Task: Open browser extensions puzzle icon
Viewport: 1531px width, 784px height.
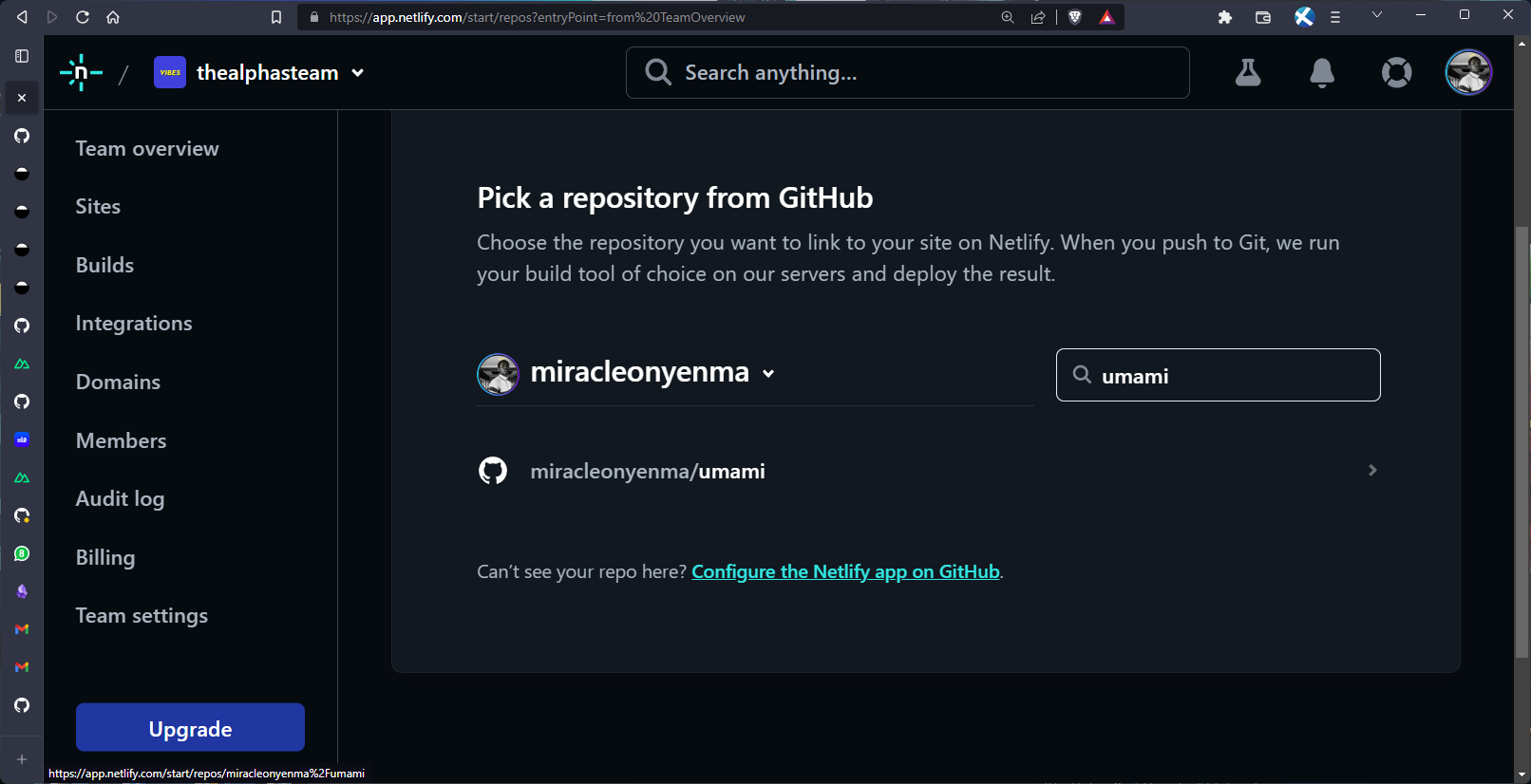Action: pos(1224,17)
